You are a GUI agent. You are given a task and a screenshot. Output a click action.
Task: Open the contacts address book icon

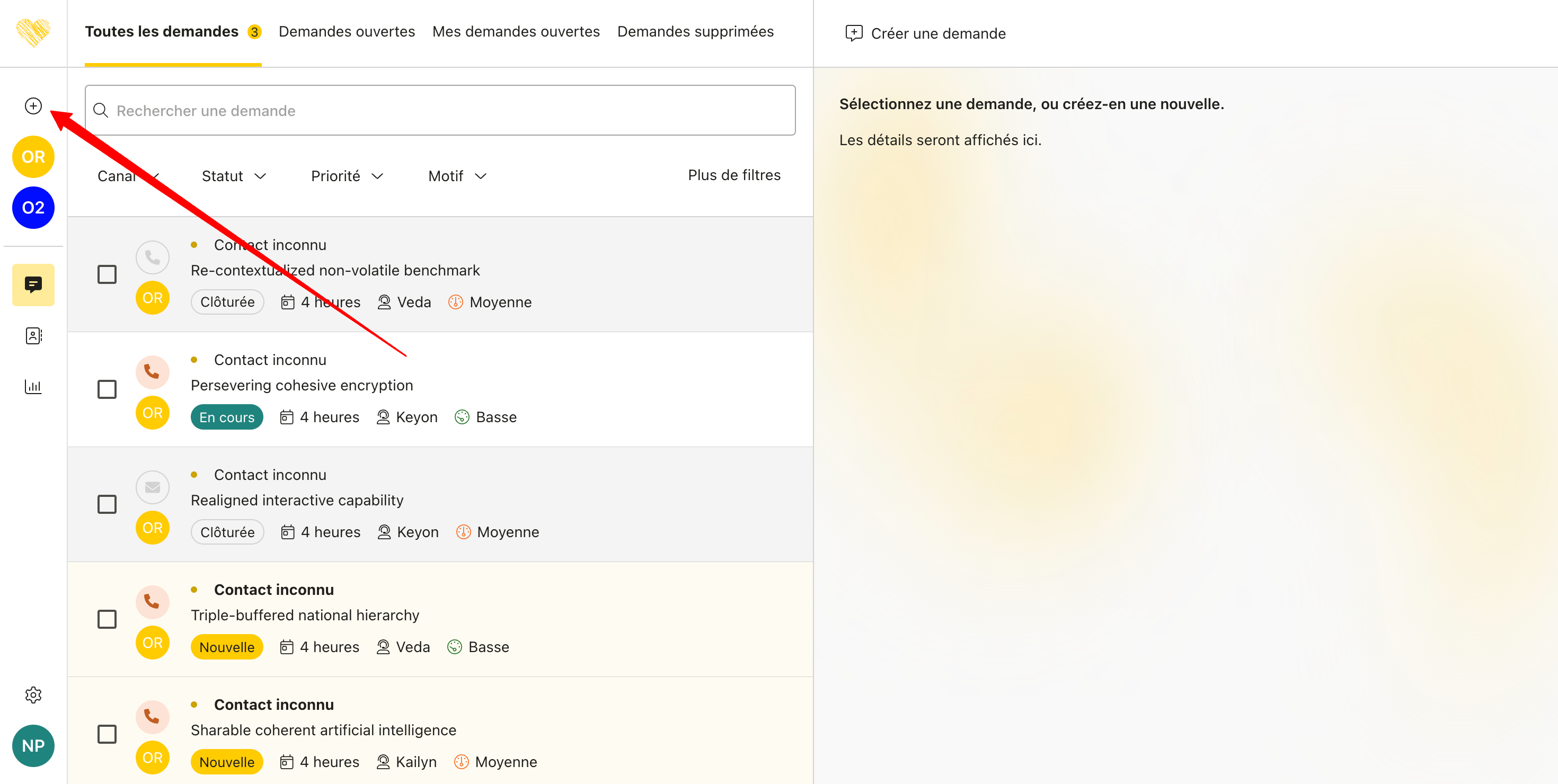[x=33, y=335]
